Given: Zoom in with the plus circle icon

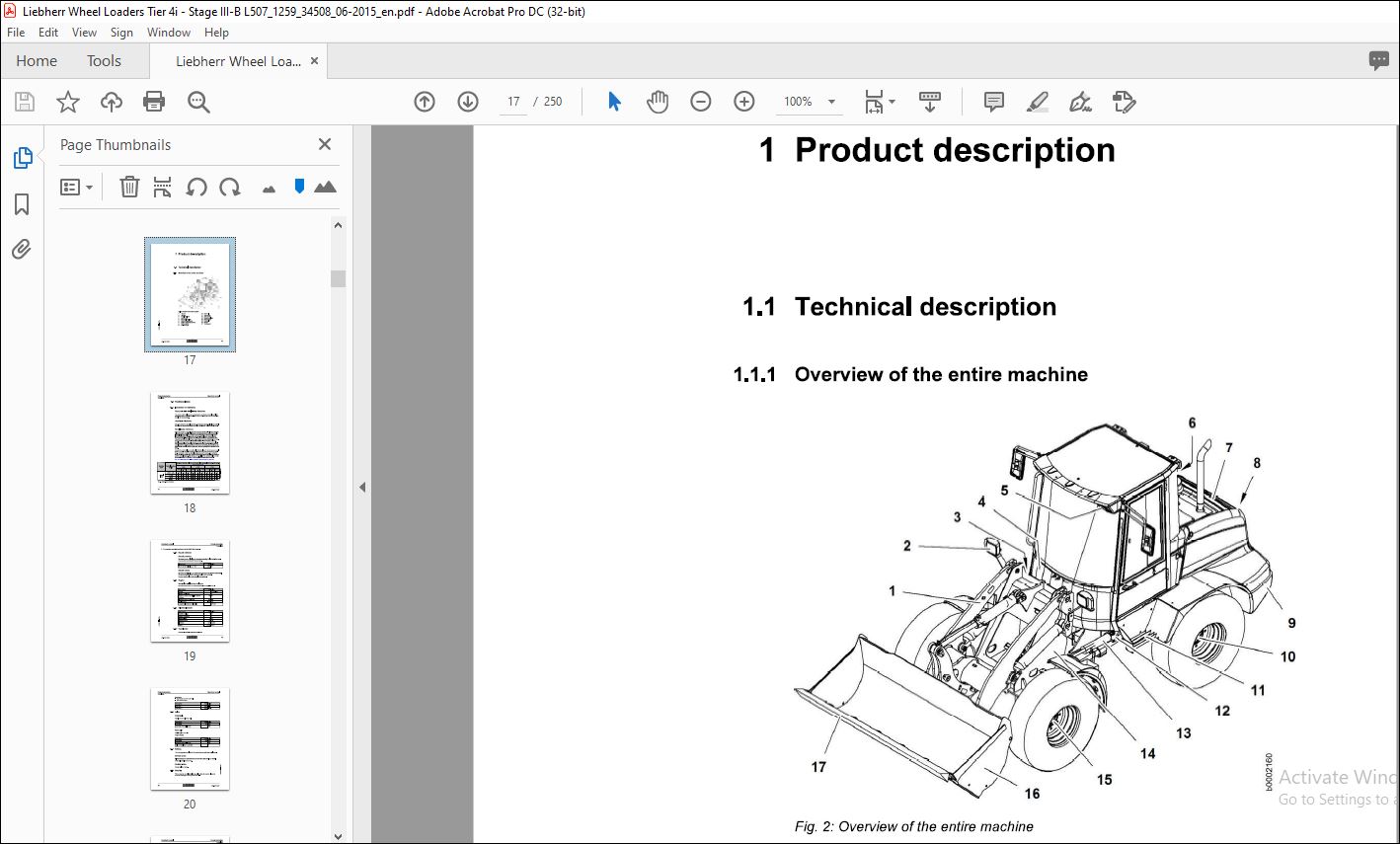Looking at the screenshot, I should (x=744, y=102).
